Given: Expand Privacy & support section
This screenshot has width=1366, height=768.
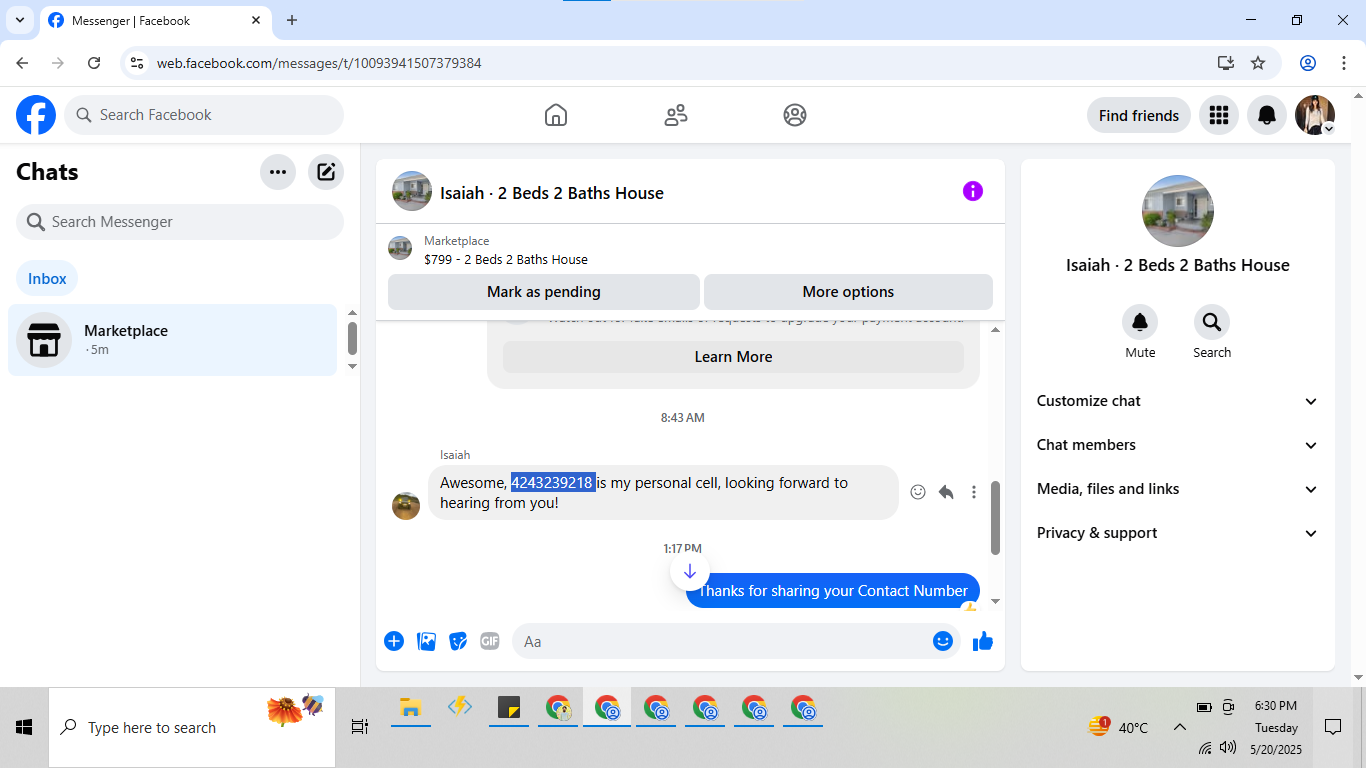Looking at the screenshot, I should click(x=1178, y=533).
